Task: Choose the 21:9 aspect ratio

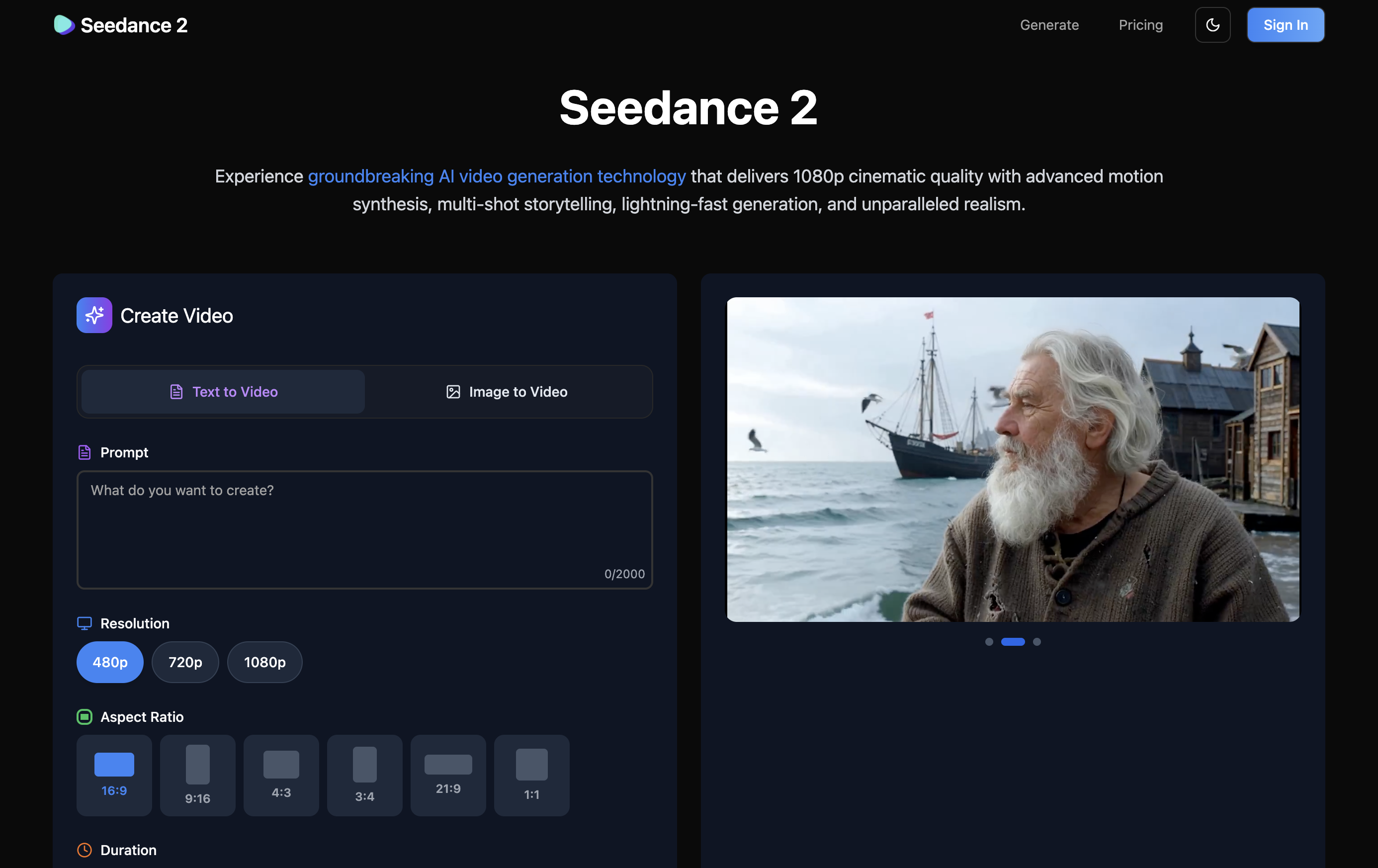Action: click(x=448, y=776)
